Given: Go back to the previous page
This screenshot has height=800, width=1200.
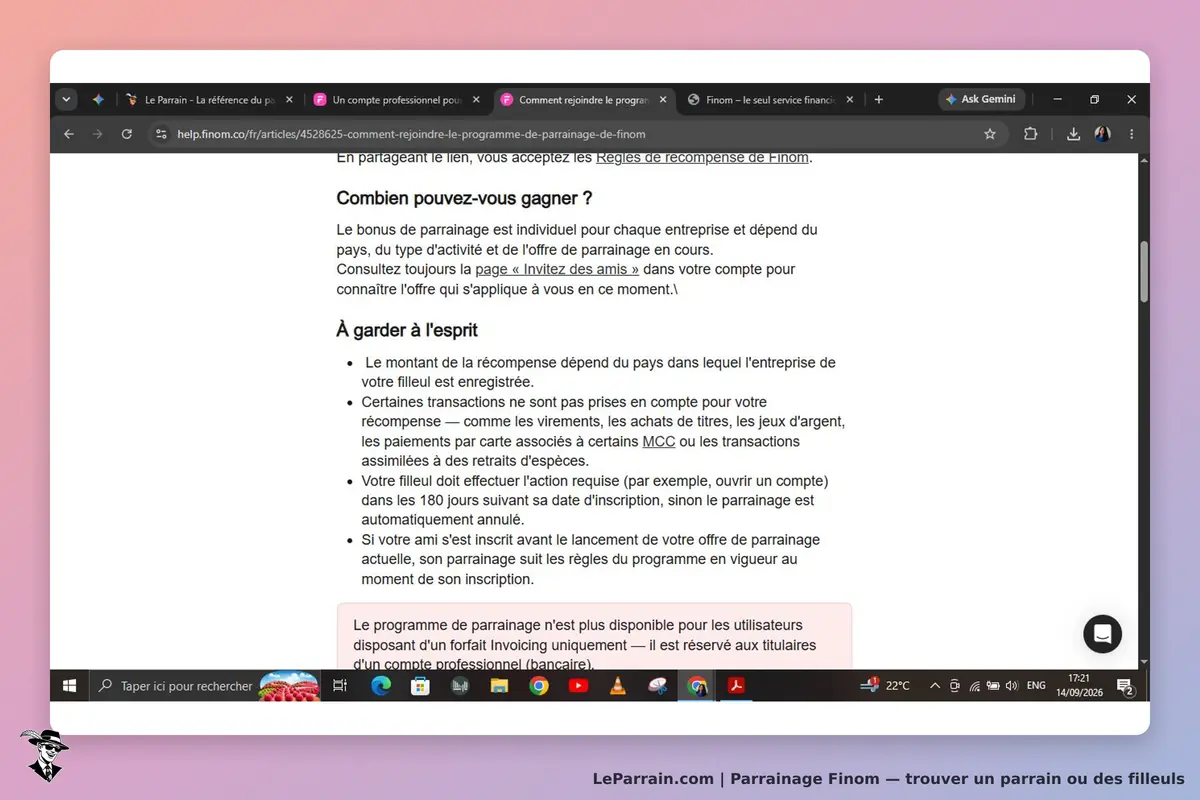Looking at the screenshot, I should 68,134.
